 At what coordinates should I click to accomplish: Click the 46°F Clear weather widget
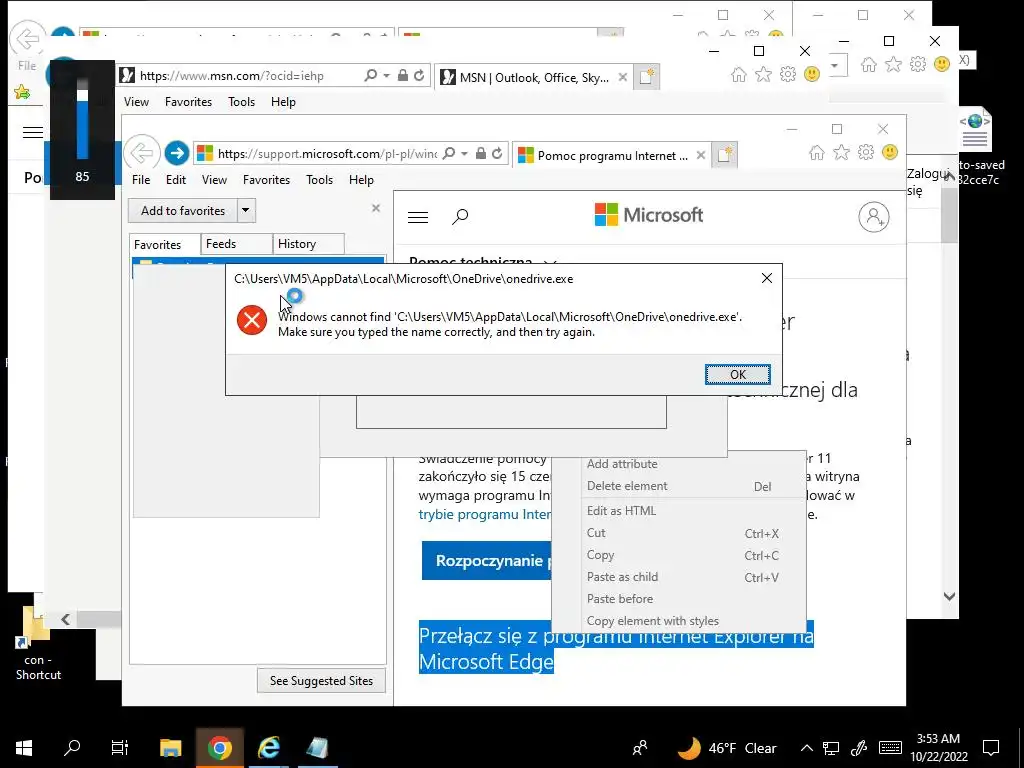pos(727,748)
